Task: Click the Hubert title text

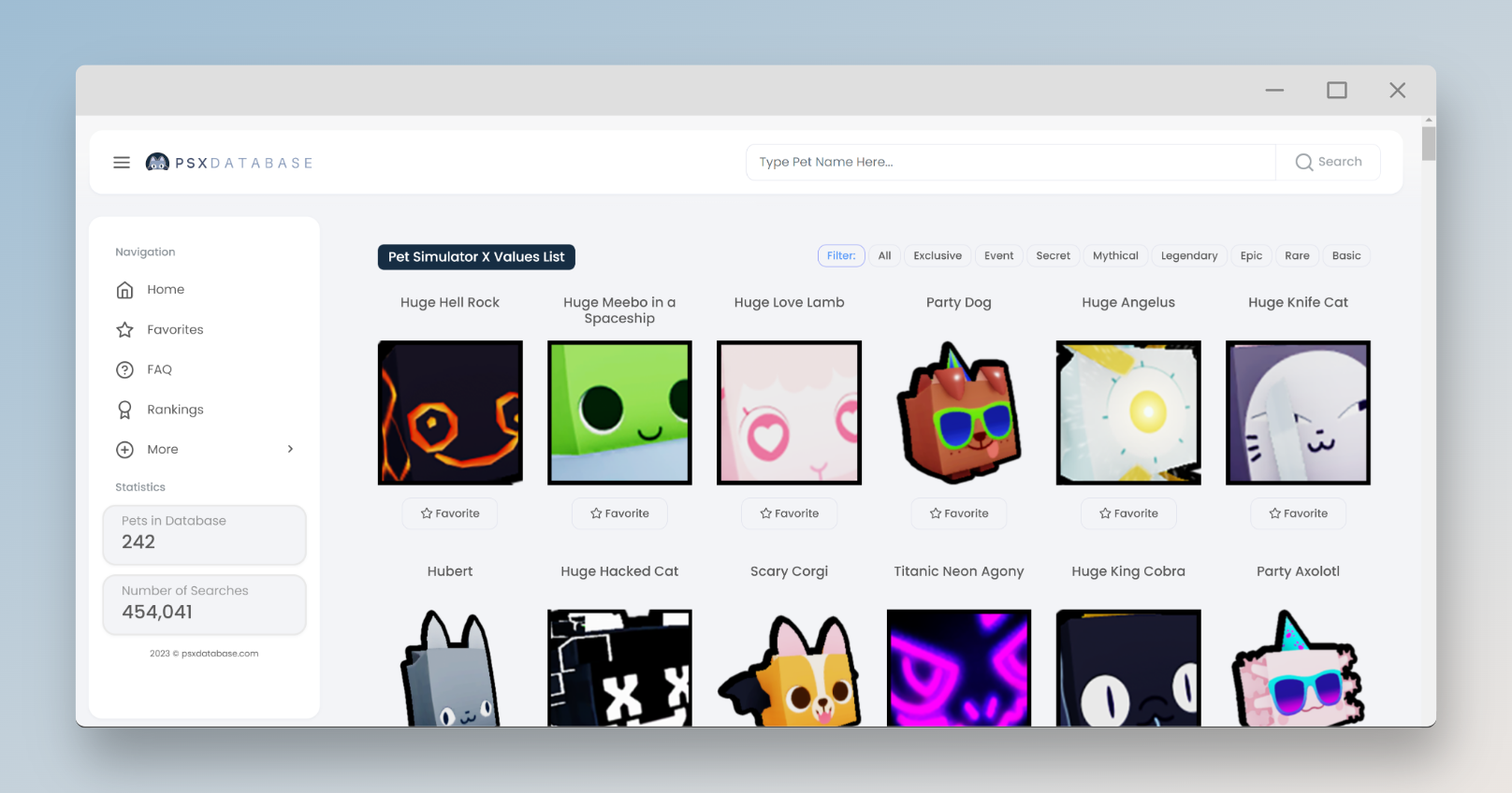Action: pyautogui.click(x=450, y=571)
